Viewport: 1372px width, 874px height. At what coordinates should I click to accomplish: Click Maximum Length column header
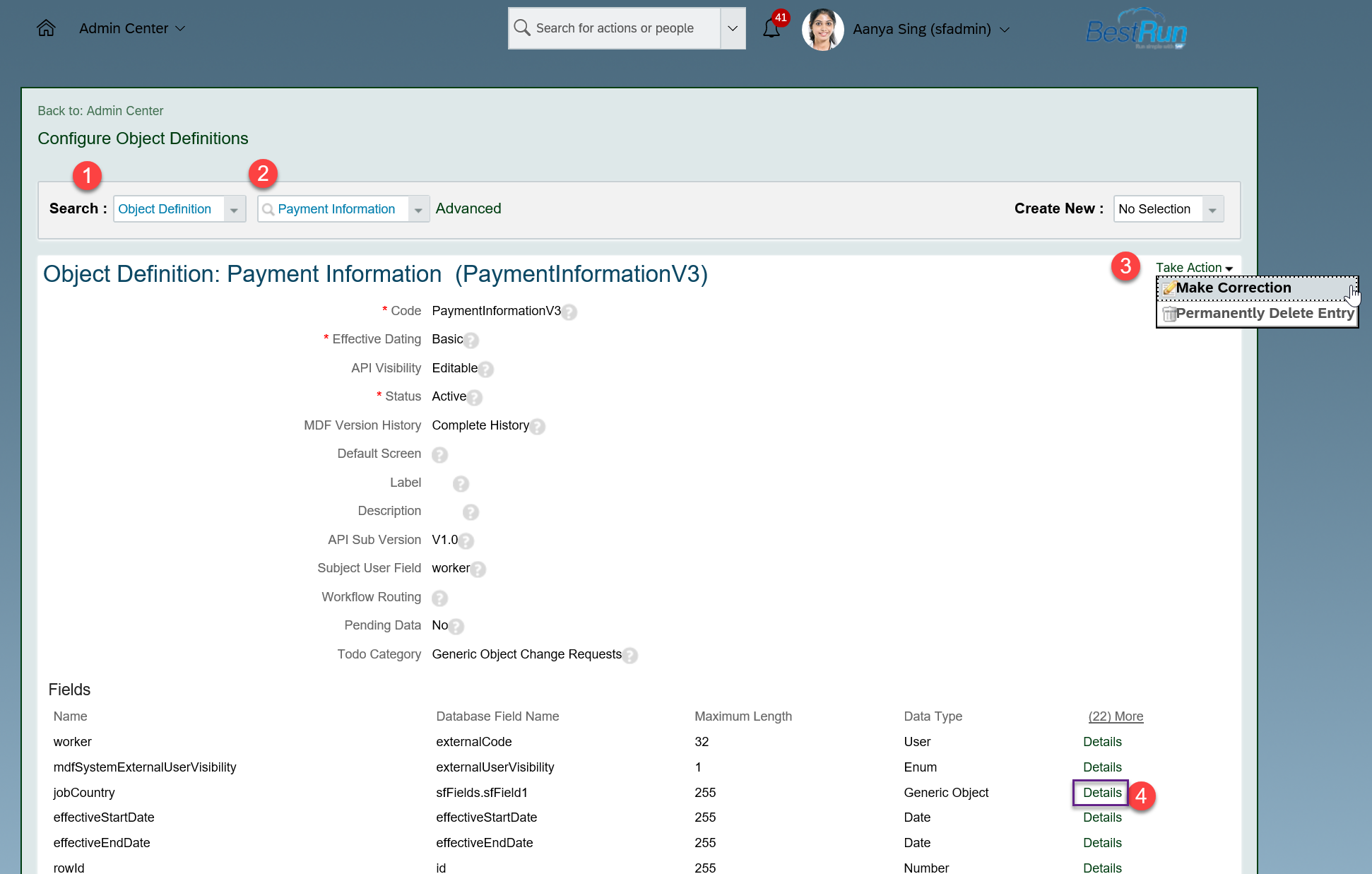(x=743, y=716)
